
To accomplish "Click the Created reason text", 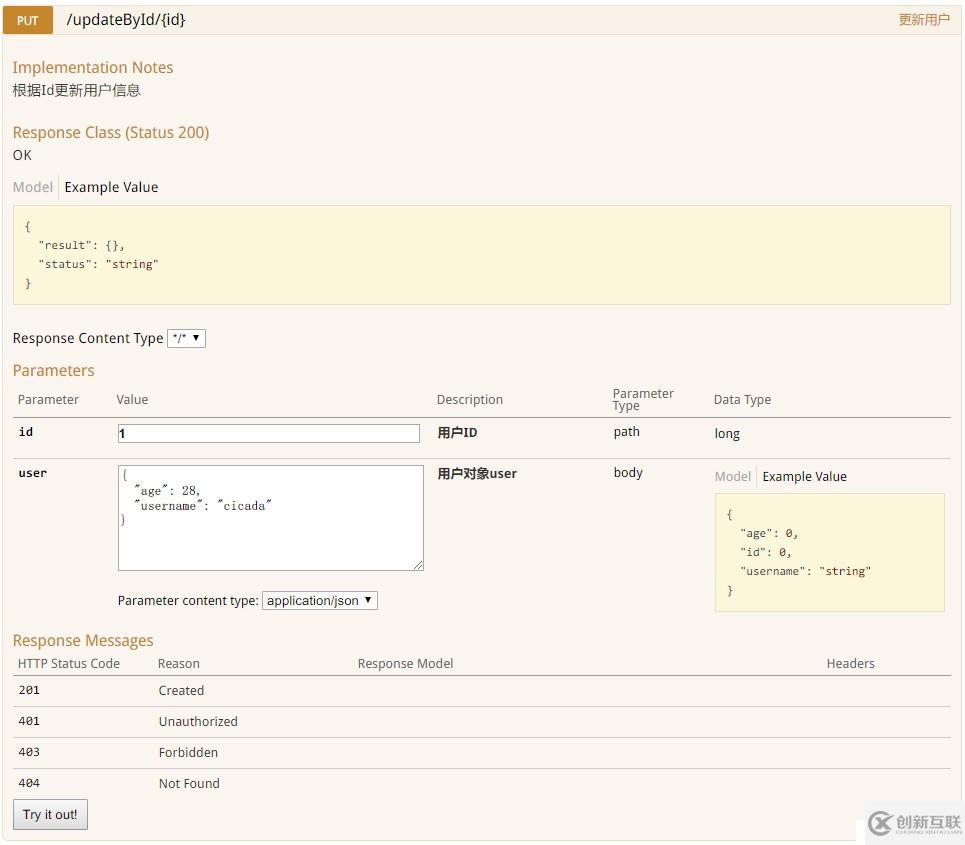I will [x=181, y=691].
